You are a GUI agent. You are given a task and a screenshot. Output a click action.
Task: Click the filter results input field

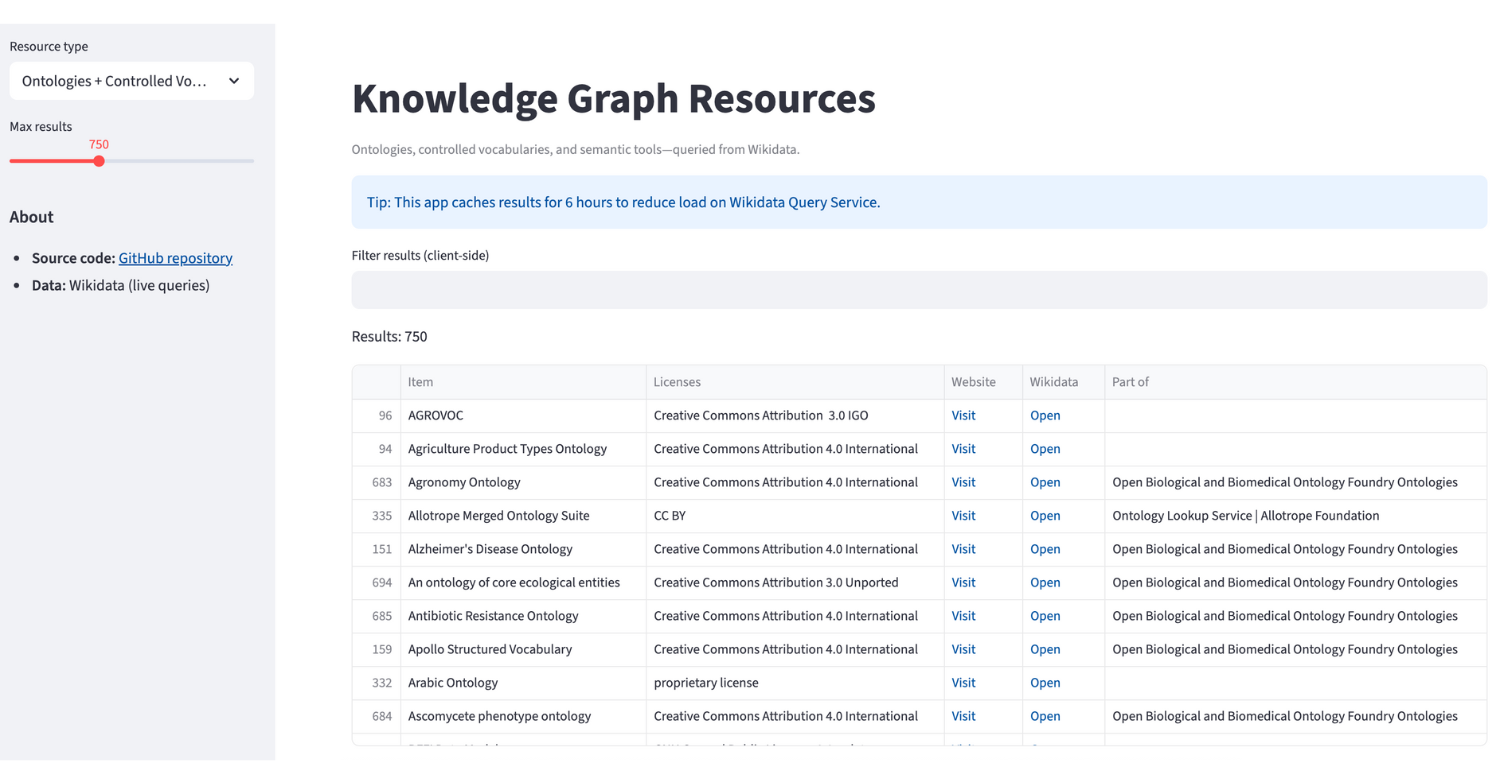pos(918,289)
